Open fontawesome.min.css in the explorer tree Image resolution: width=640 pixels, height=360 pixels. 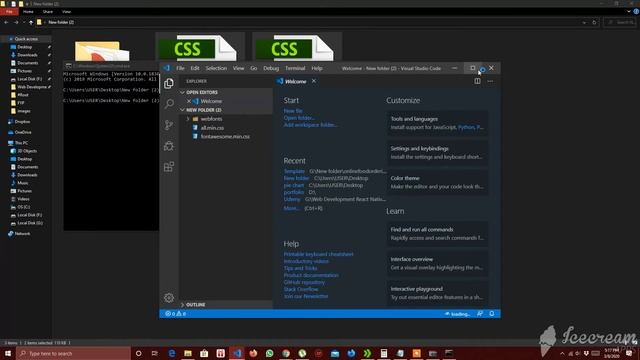(x=225, y=136)
